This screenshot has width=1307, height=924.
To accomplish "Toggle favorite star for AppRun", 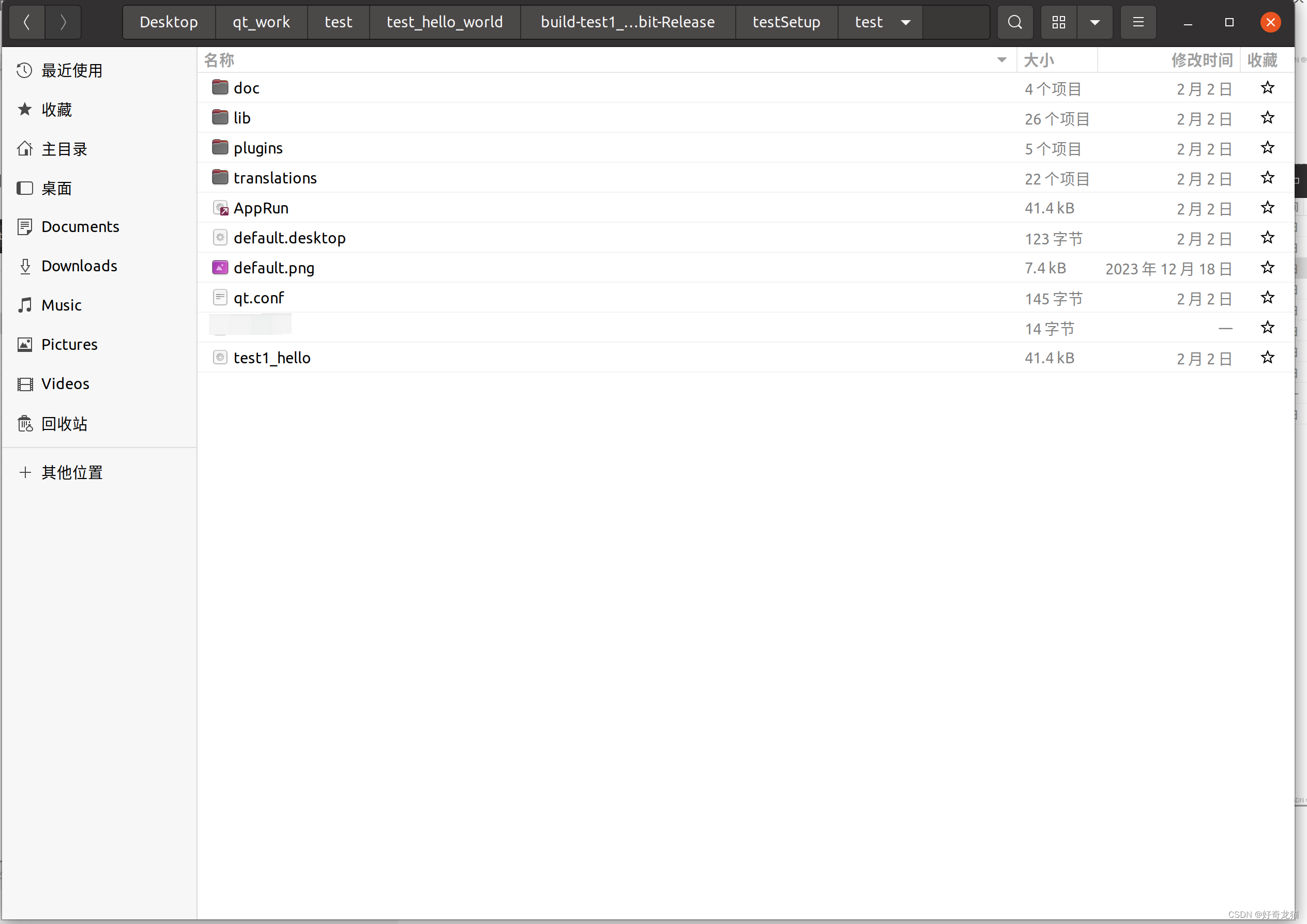I will tap(1267, 208).
